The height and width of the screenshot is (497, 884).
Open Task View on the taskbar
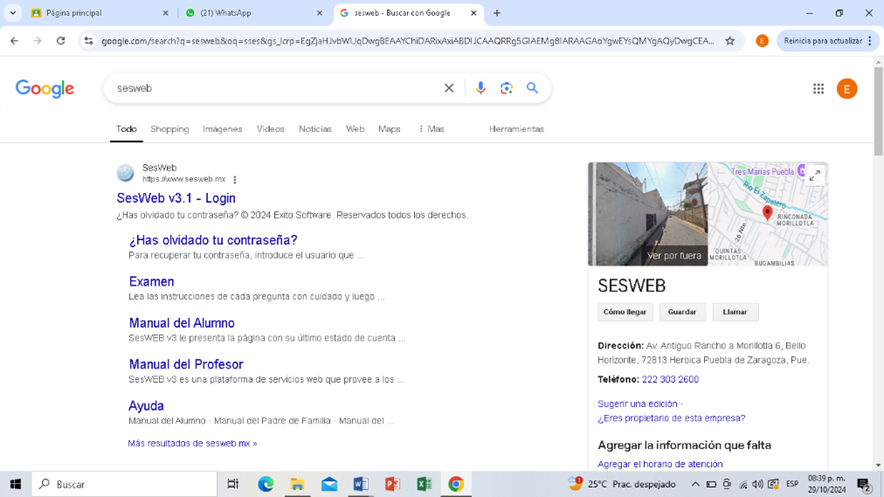coord(233,484)
